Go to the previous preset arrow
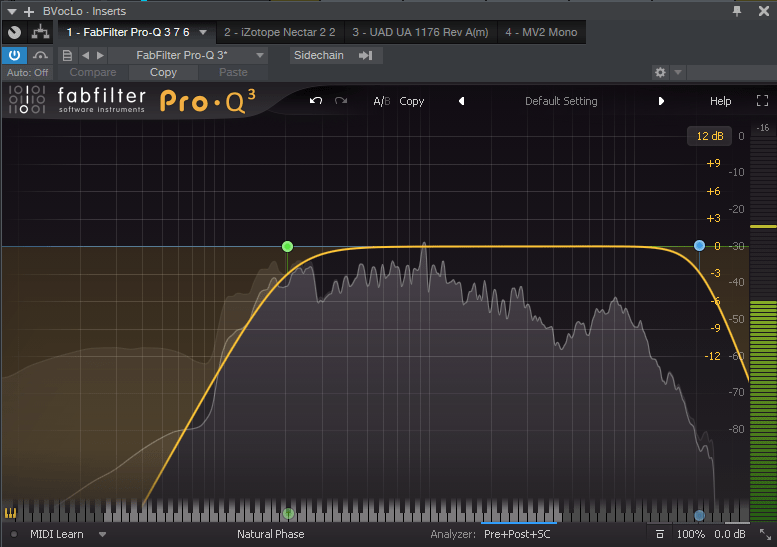The height and width of the screenshot is (547, 777). click(x=461, y=101)
